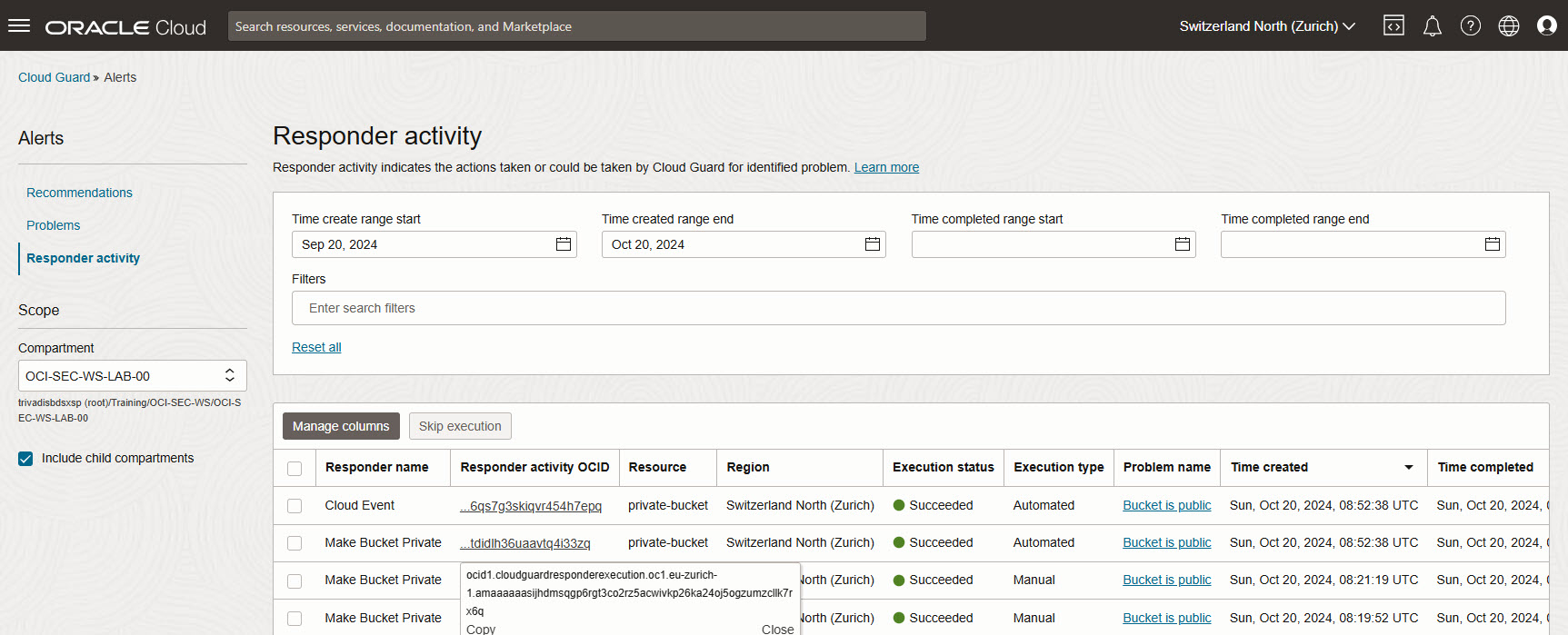Click the Manage columns button
The width and height of the screenshot is (1568, 635).
coord(341,426)
